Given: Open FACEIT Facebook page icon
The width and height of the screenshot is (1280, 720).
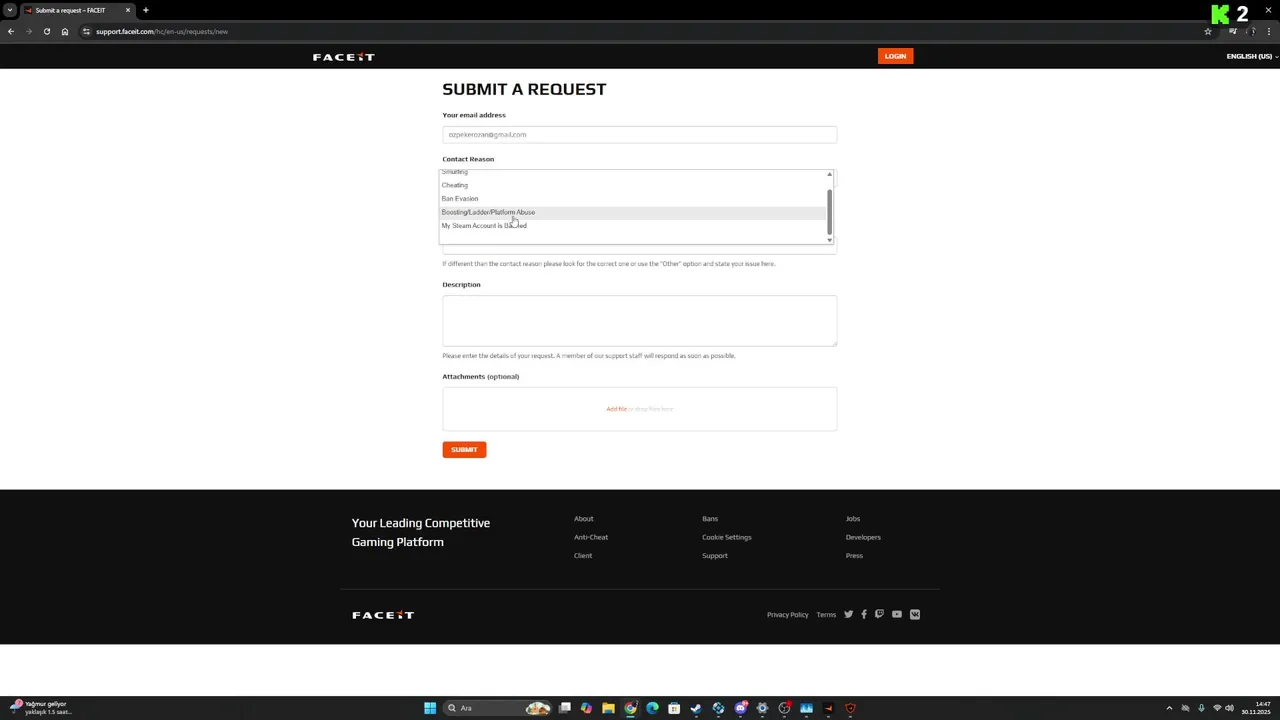Looking at the screenshot, I should click(864, 614).
